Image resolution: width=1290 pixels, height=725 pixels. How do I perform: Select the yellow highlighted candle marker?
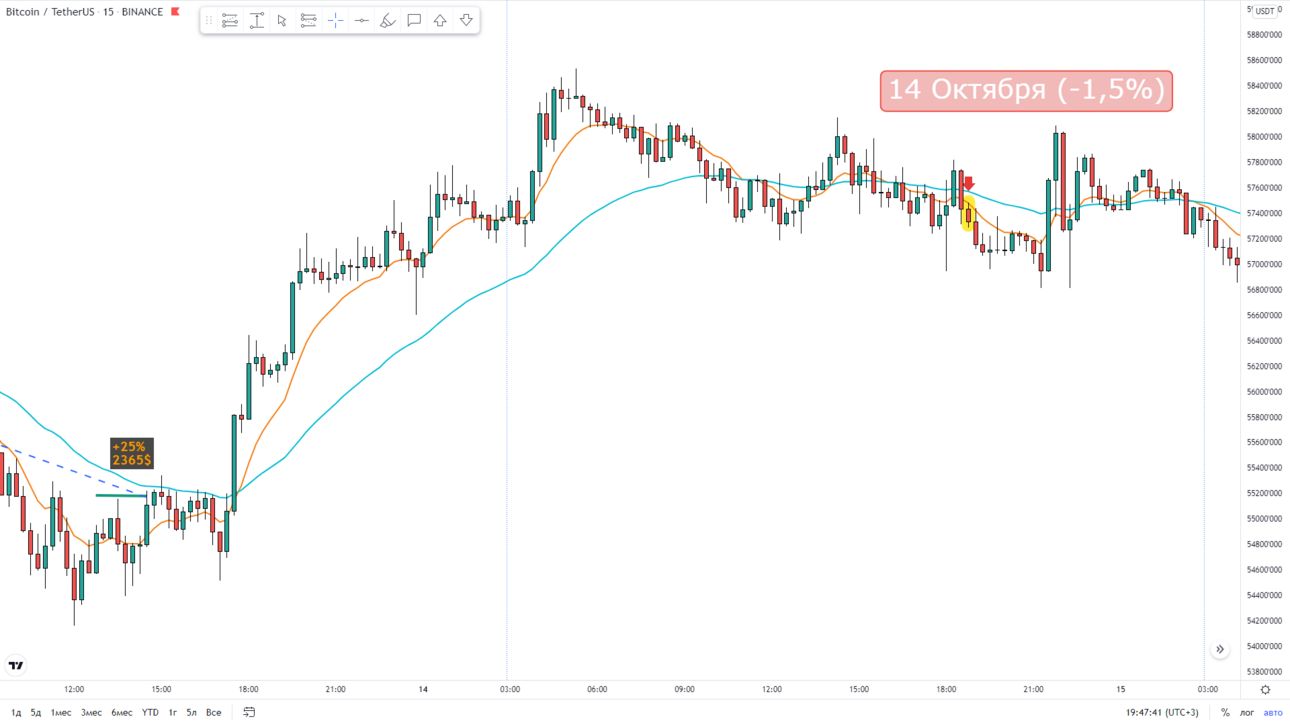tap(968, 214)
